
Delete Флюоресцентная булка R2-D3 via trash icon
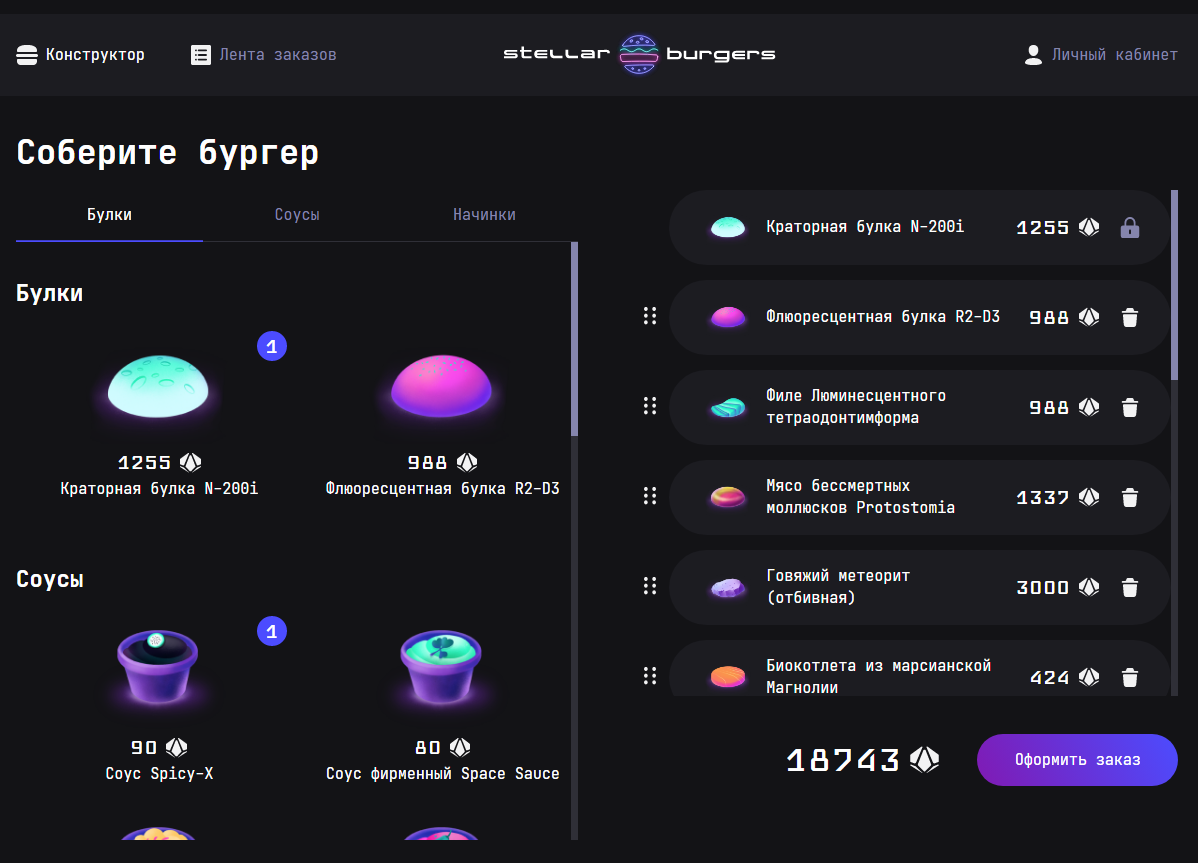[1130, 317]
